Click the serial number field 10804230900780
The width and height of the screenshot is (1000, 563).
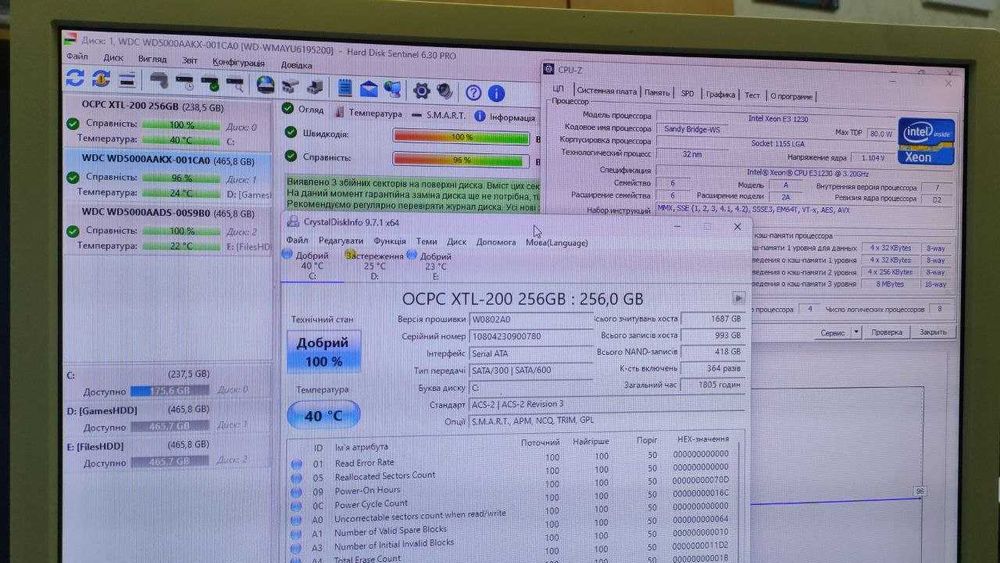pyautogui.click(x=531, y=336)
